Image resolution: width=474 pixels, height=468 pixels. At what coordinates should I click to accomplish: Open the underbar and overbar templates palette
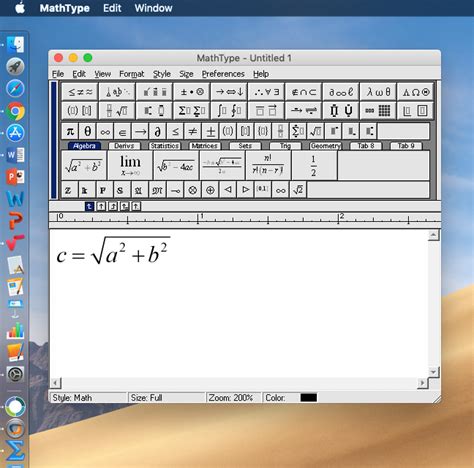click(x=267, y=111)
